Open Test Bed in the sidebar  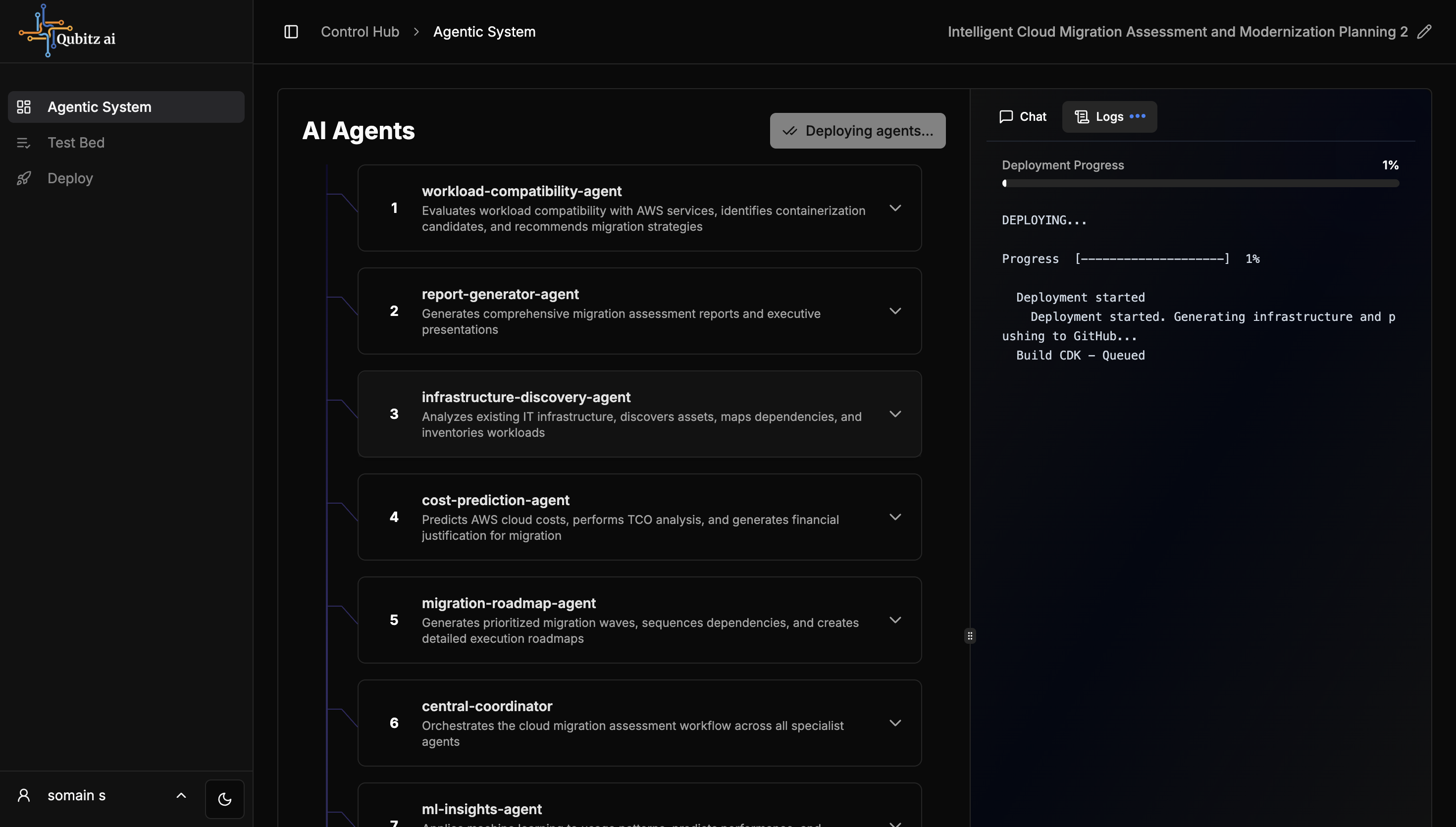point(76,143)
